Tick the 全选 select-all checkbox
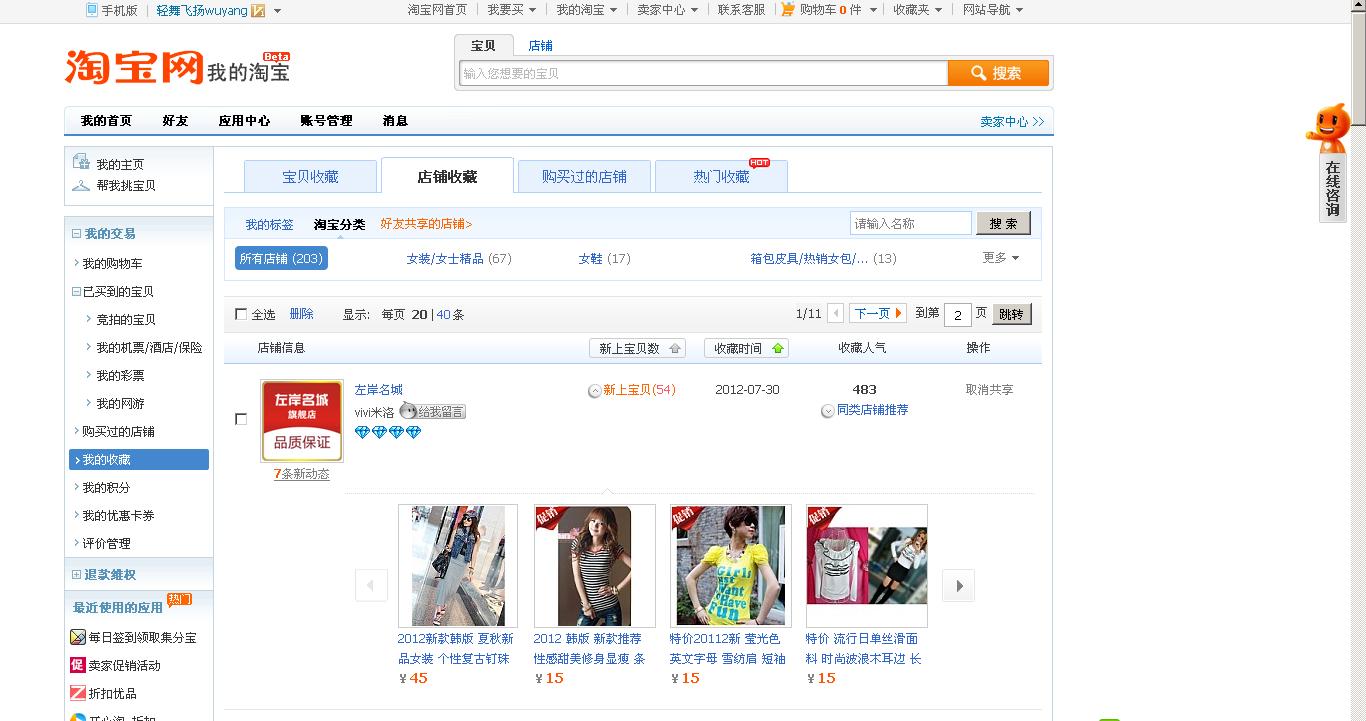This screenshot has width=1366, height=721. (241, 314)
